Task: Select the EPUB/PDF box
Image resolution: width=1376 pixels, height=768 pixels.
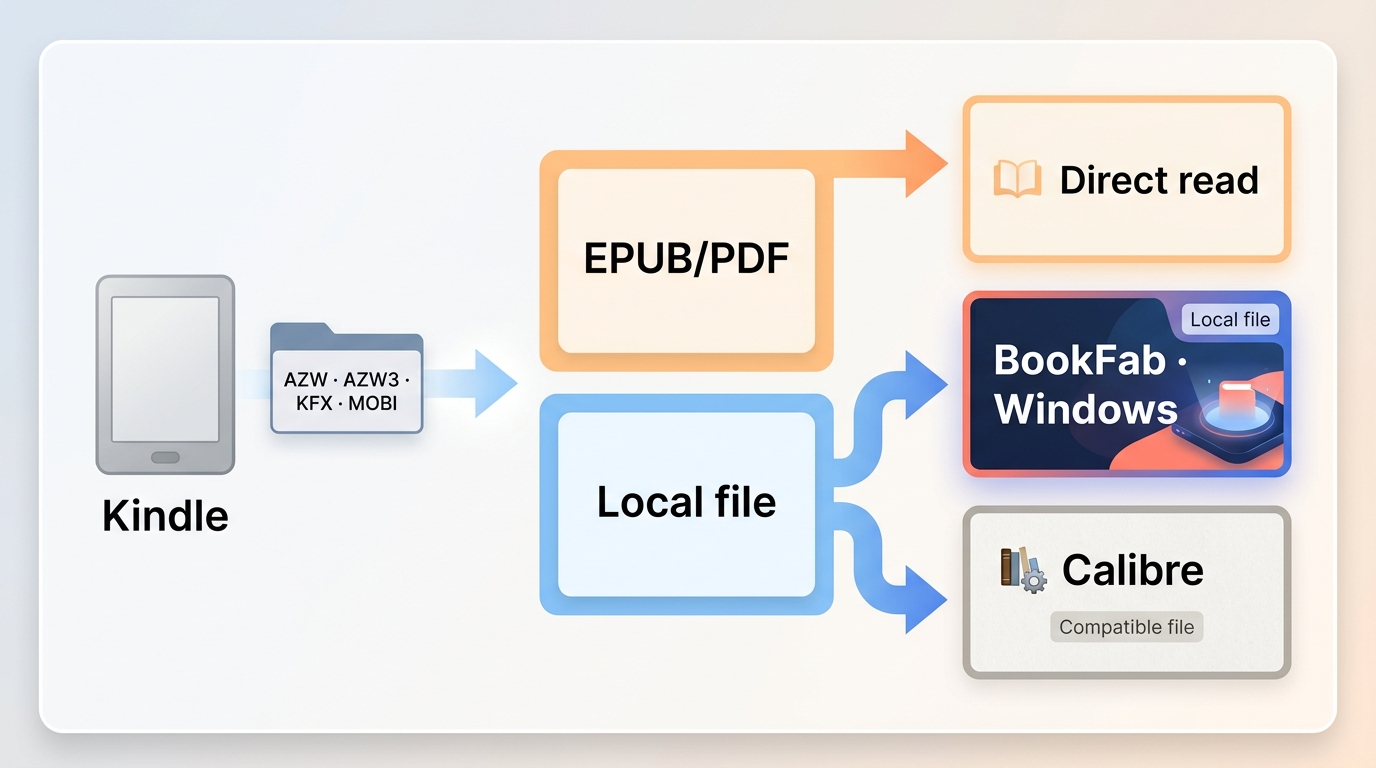Action: [686, 261]
